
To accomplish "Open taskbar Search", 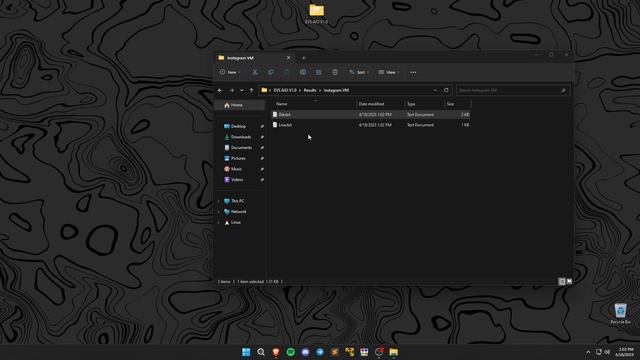I will click(x=261, y=352).
